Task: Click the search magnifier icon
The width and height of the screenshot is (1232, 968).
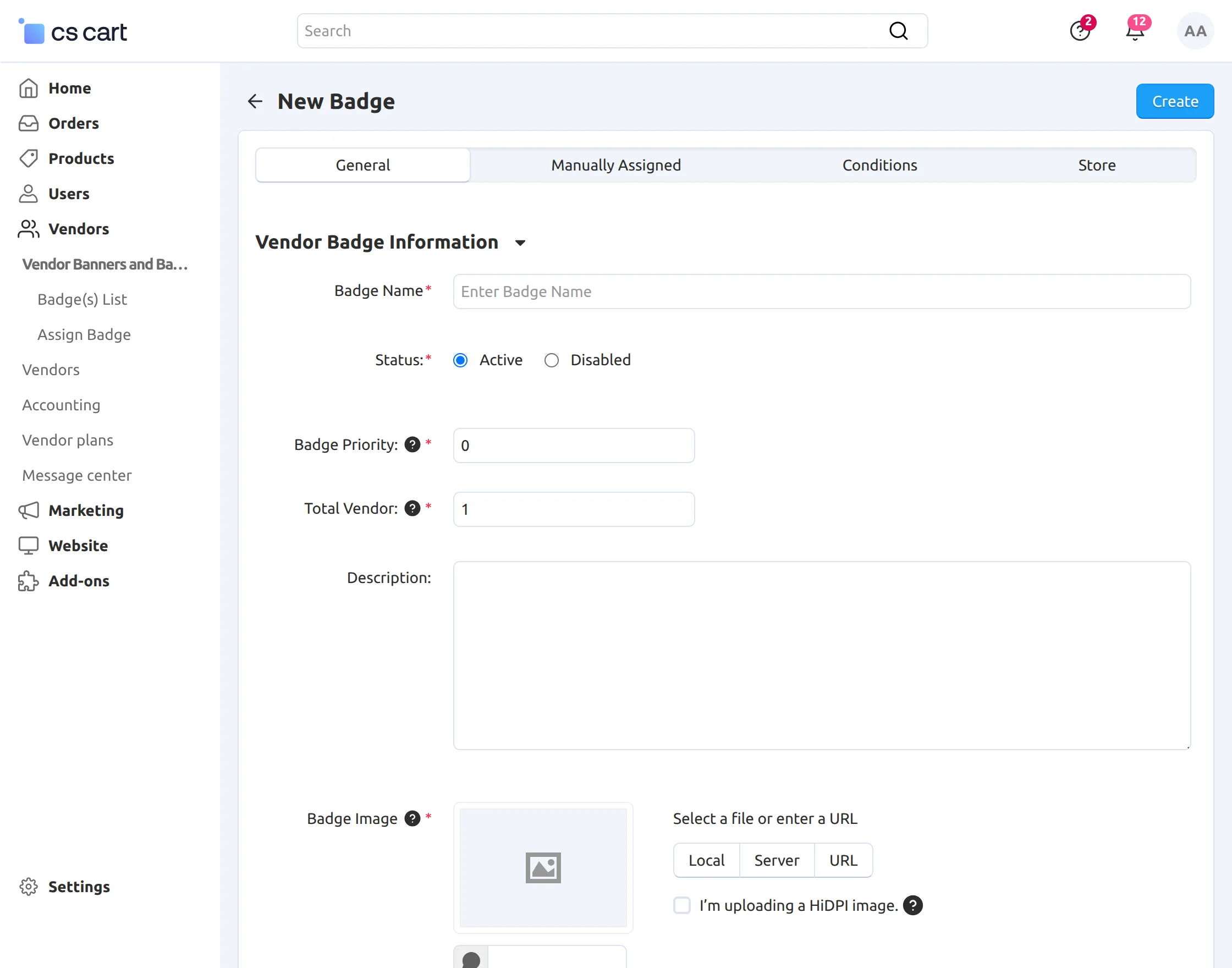Action: (898, 31)
